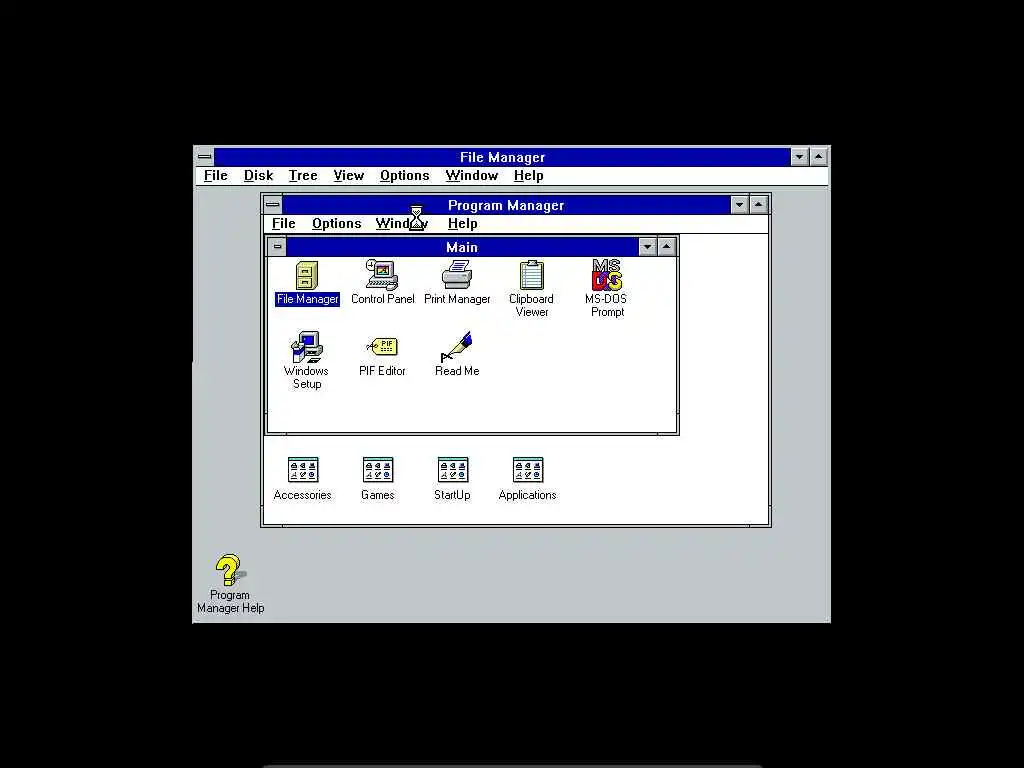
Task: Open the Help menu in Program Manager
Action: pyautogui.click(x=462, y=224)
